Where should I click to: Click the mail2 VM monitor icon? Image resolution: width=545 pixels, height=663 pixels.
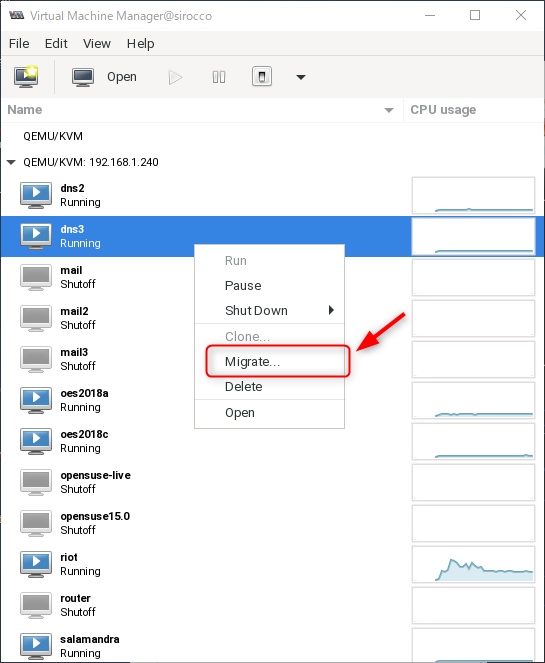click(x=36, y=318)
